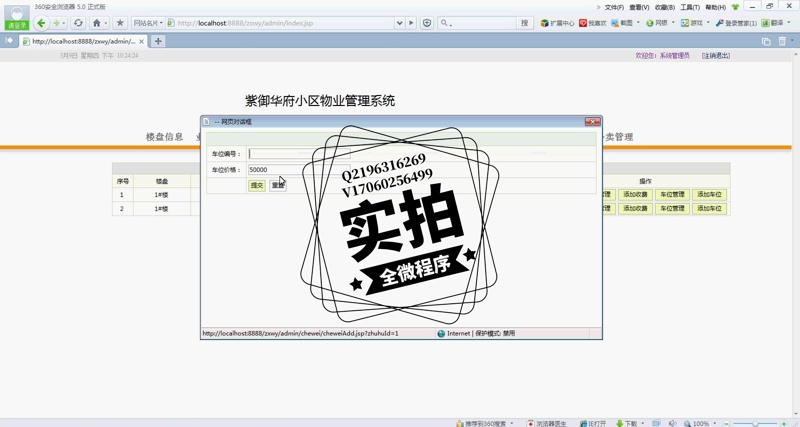This screenshot has width=800, height=427.
Task: Open a new browser tab with plus button
Action: [158, 42]
